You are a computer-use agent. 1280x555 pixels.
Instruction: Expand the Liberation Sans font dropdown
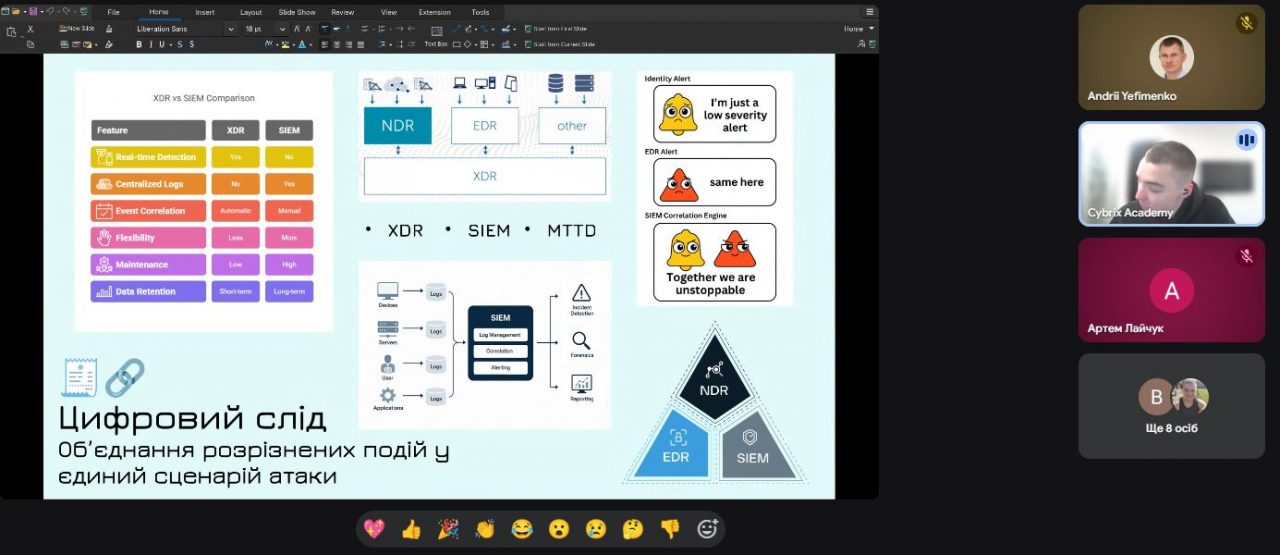click(231, 29)
